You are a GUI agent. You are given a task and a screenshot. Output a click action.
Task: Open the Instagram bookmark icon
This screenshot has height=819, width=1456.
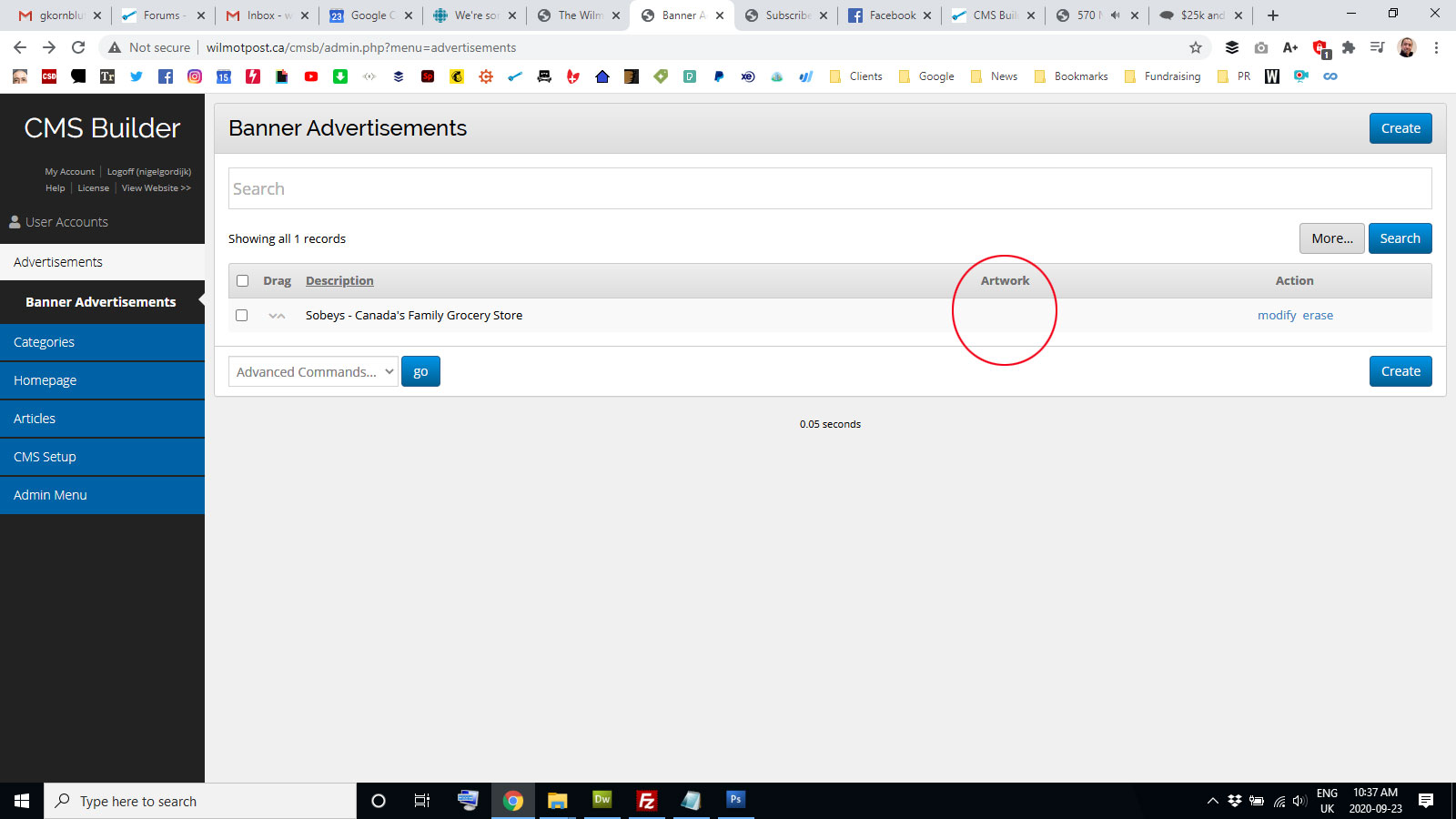click(x=195, y=76)
